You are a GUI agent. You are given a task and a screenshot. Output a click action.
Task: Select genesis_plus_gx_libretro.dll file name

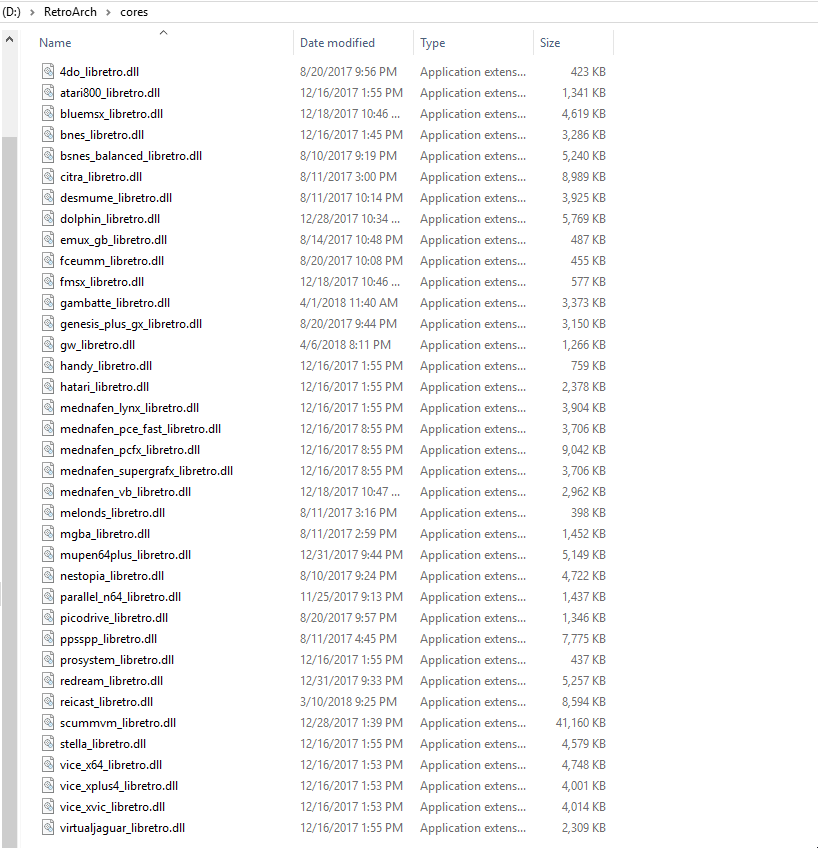click(131, 324)
